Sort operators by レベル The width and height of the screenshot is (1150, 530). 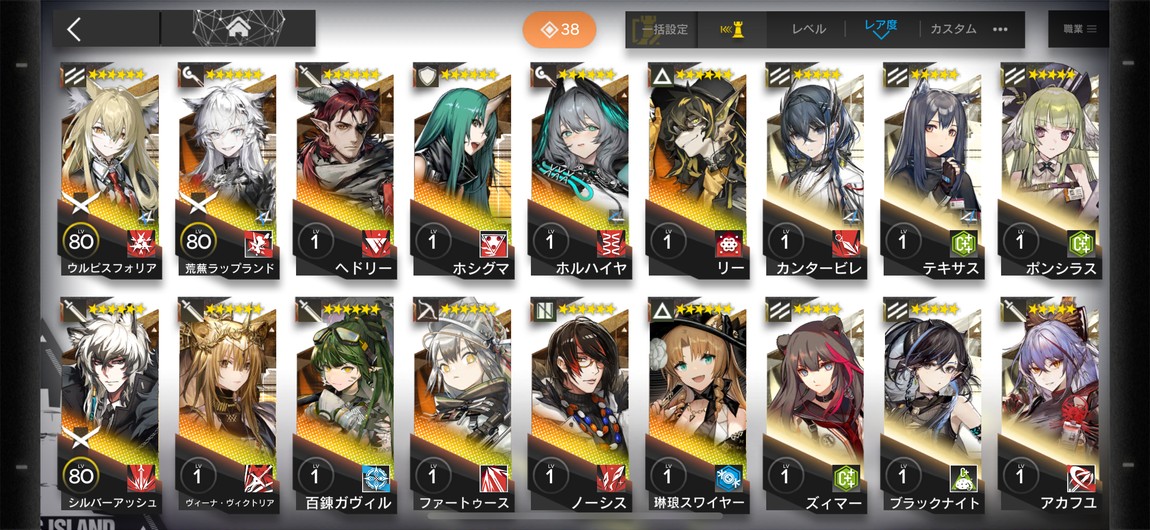click(808, 29)
